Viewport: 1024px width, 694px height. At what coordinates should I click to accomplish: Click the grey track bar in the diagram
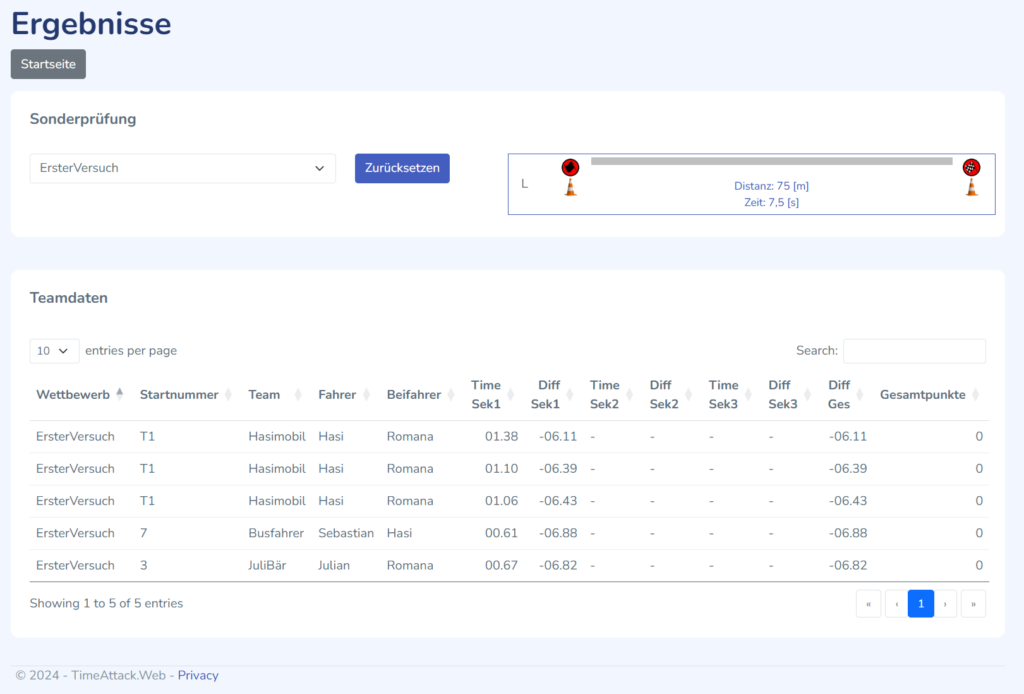(x=771, y=161)
